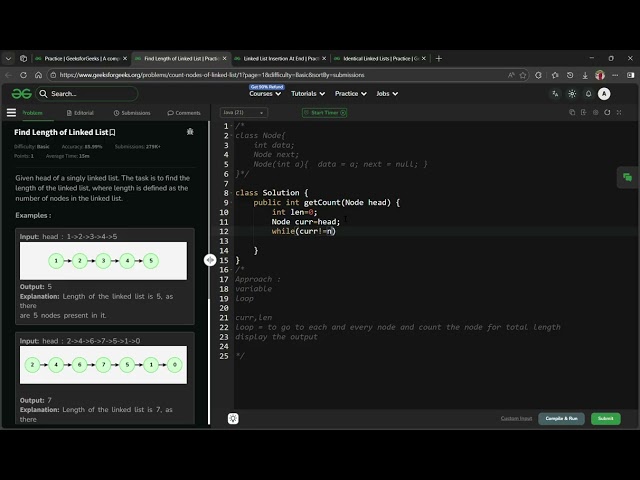Switch to the Editorial tab

click(x=79, y=113)
